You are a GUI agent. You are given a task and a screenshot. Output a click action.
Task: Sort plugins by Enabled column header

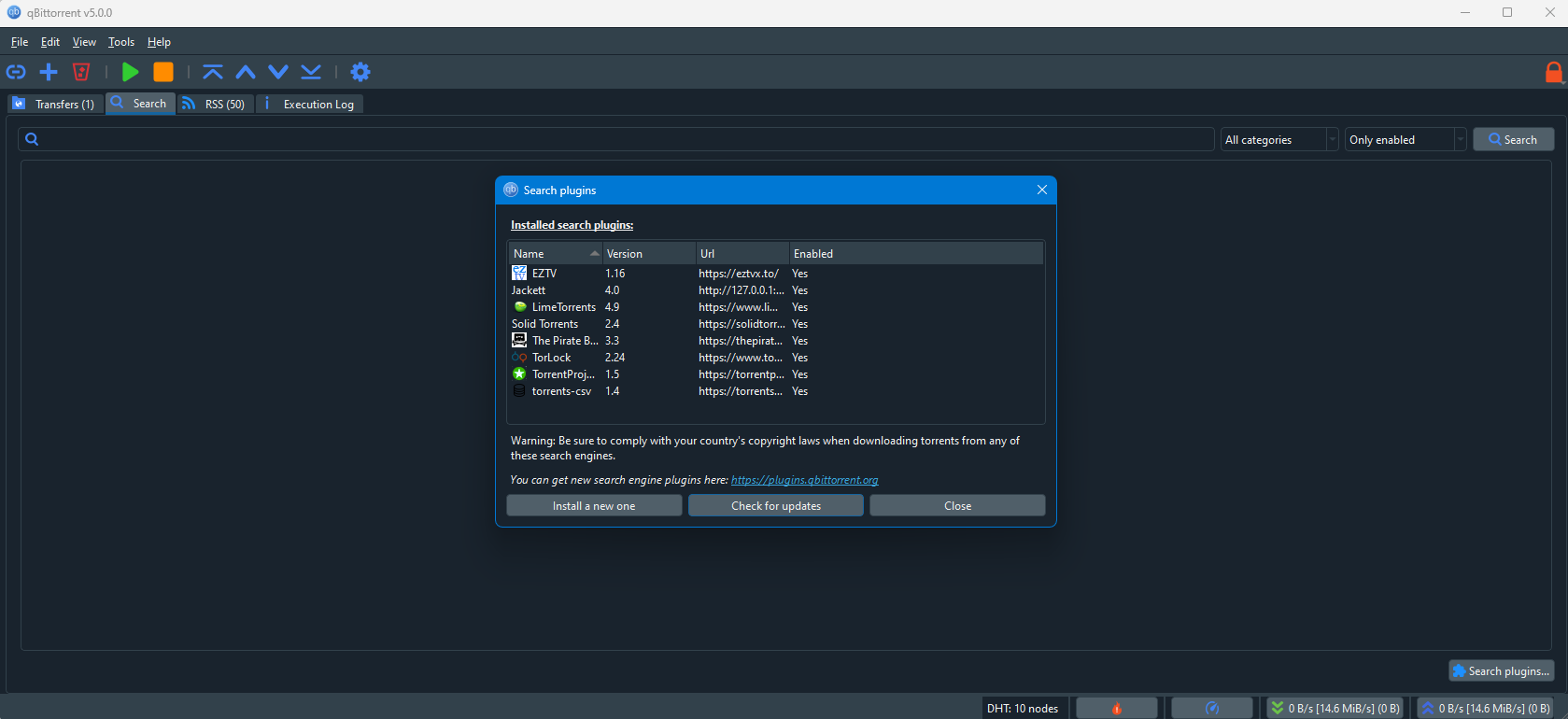click(916, 253)
